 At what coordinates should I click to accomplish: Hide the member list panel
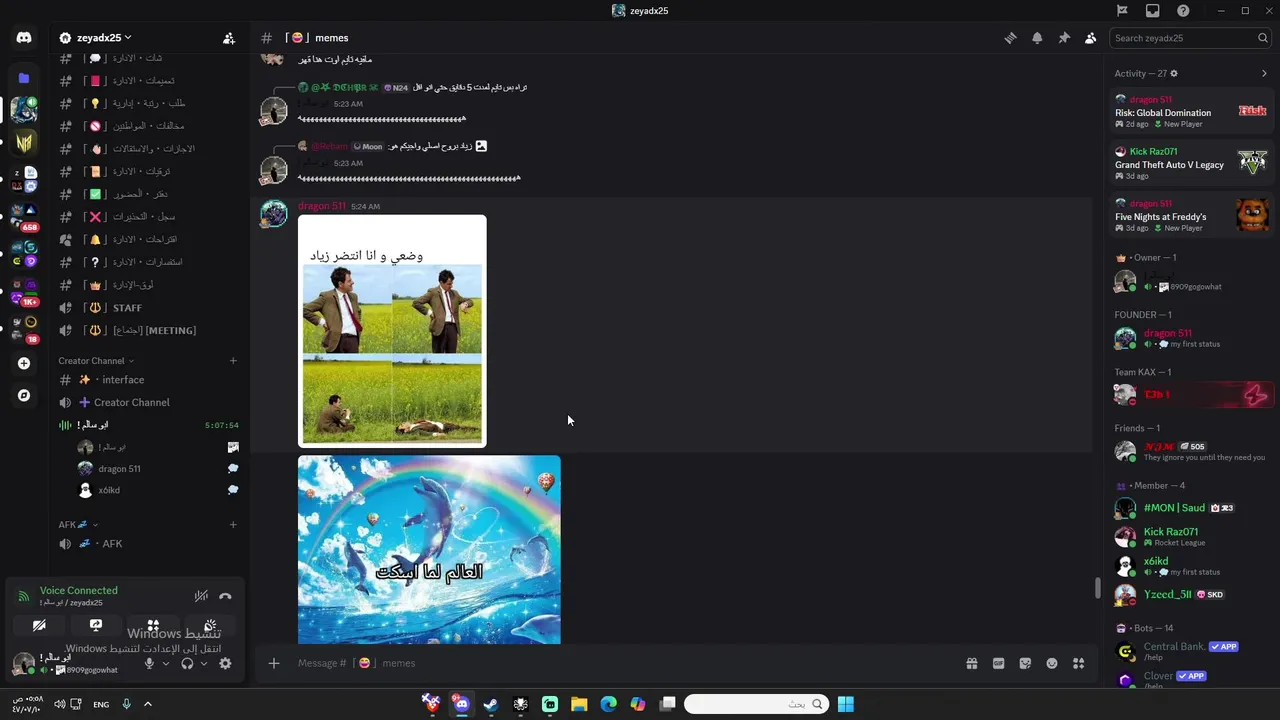pyautogui.click(x=1091, y=38)
